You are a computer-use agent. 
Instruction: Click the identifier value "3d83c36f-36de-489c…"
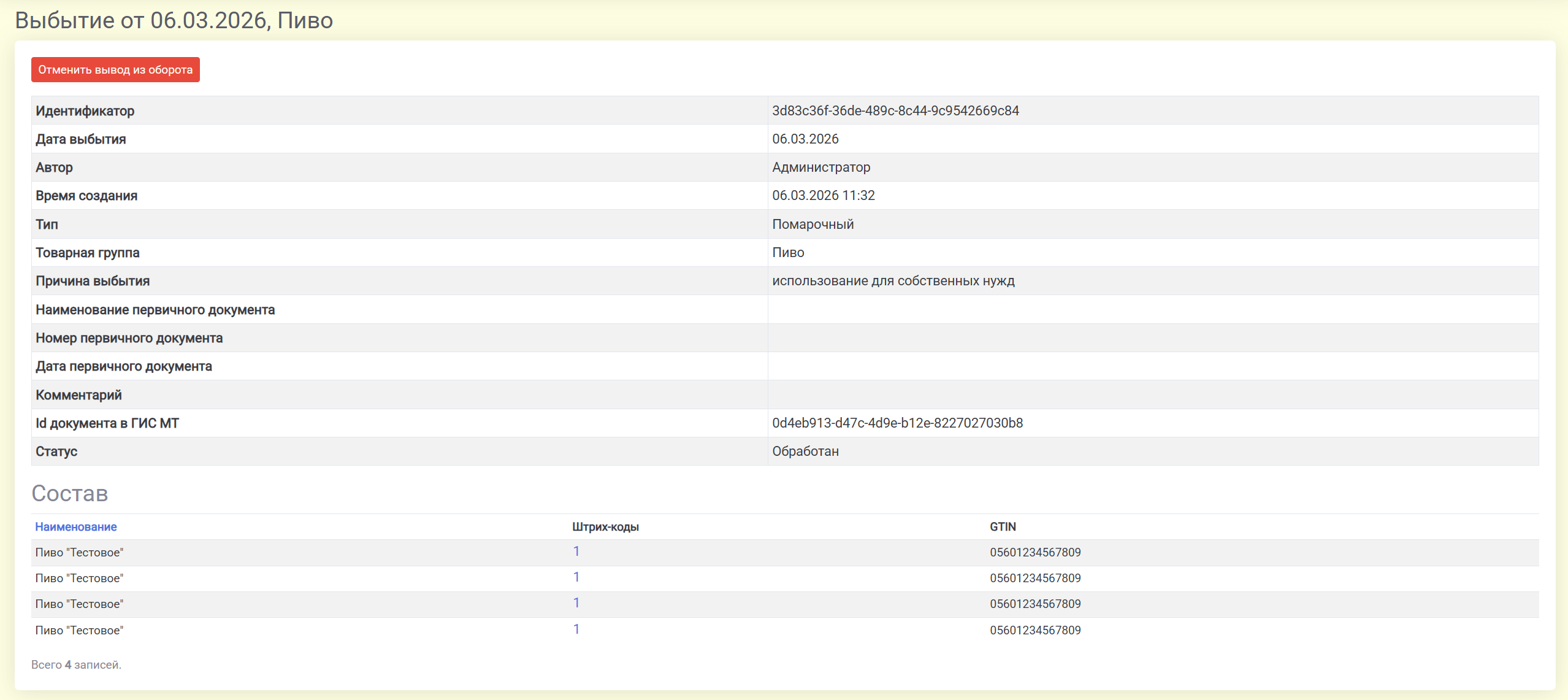tap(895, 110)
